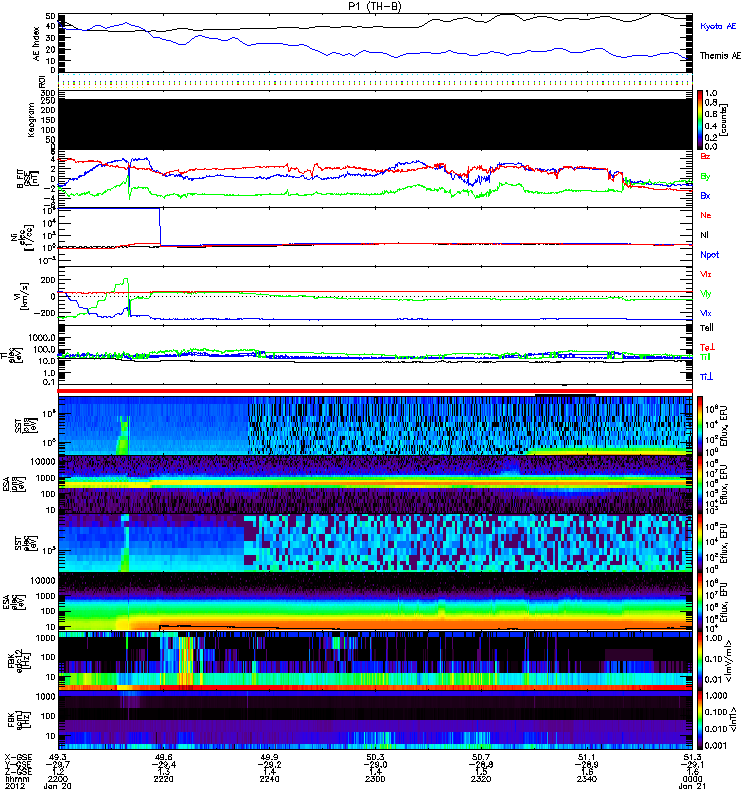Click the blue Bx legend label

[705, 196]
